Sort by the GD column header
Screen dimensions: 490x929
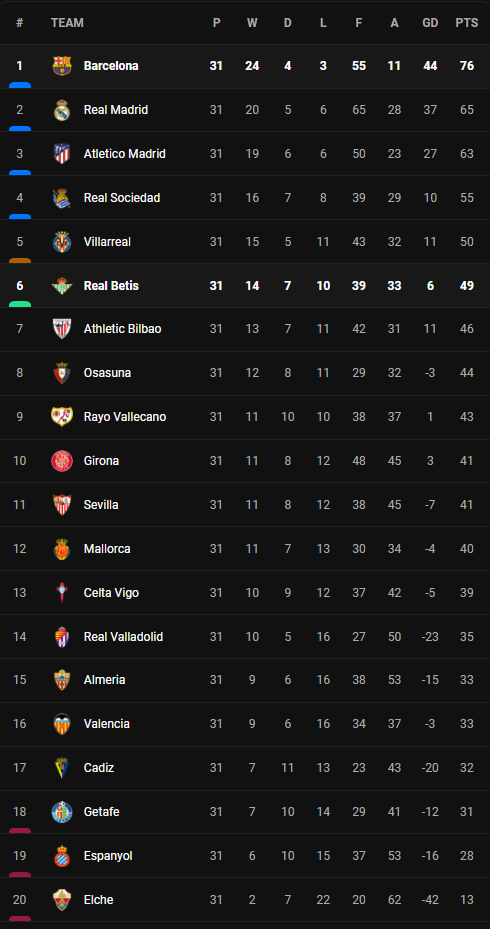[x=430, y=23]
